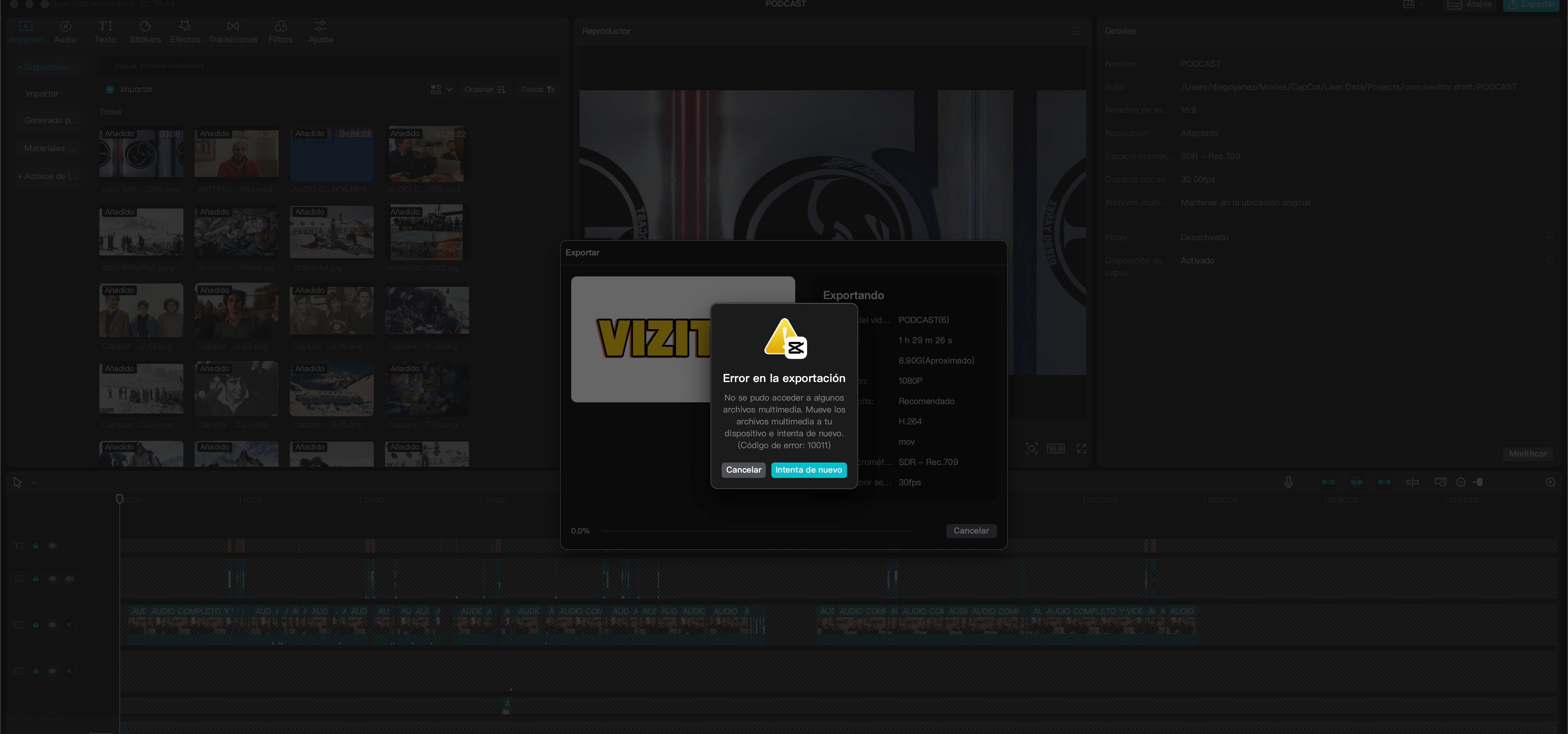Toggle the clip linkage icon
The height and width of the screenshot is (734, 1568).
pos(1384,482)
